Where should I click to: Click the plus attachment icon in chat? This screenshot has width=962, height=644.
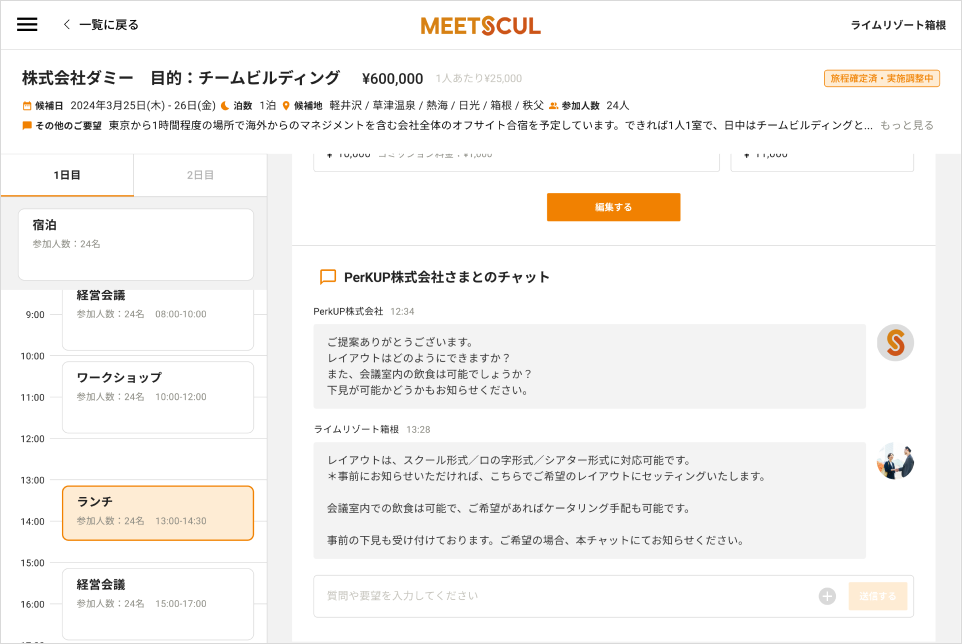click(827, 596)
